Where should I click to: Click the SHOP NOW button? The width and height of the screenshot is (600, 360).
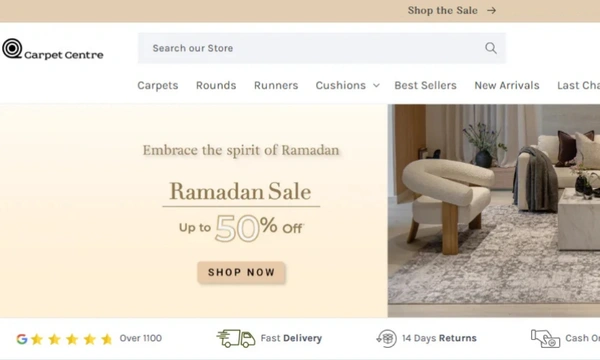coord(241,272)
